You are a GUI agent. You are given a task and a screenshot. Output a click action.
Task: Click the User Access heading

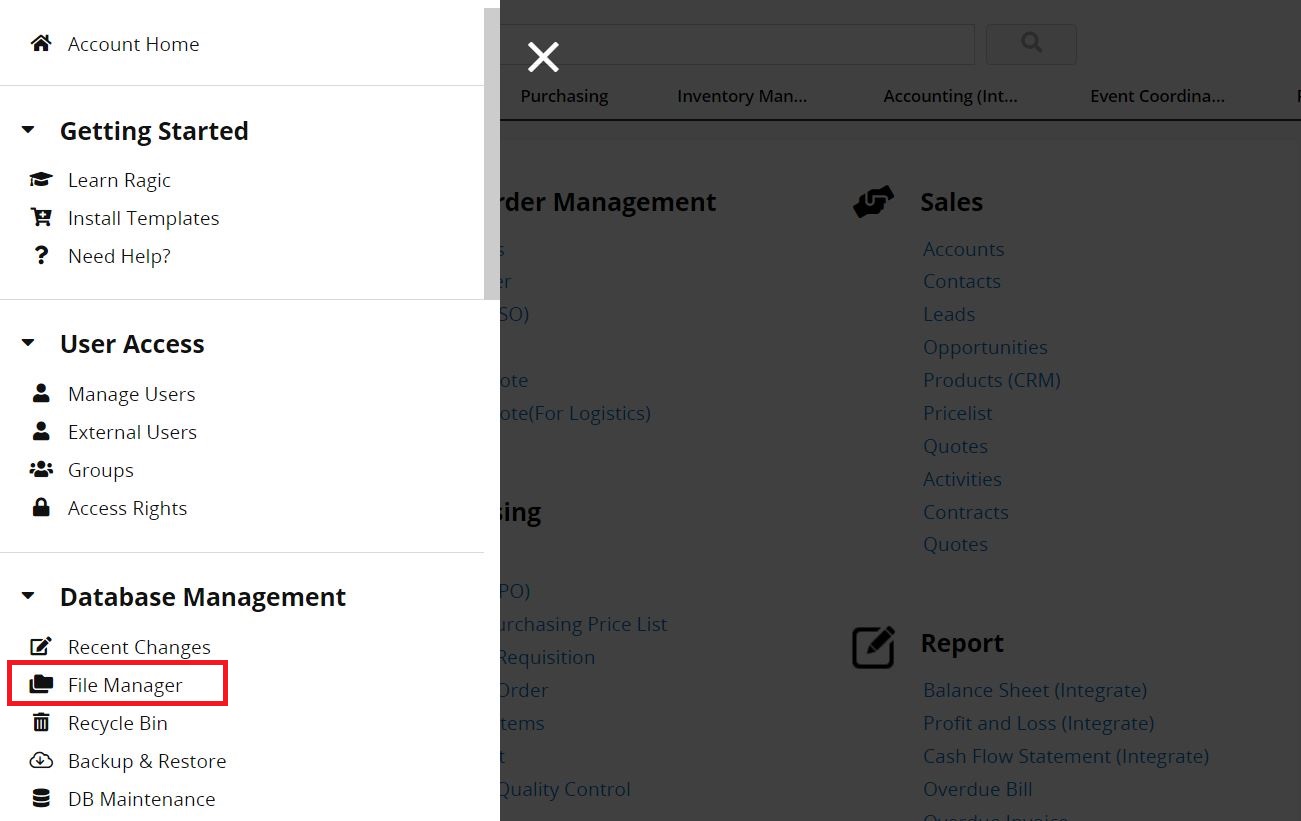[132, 344]
